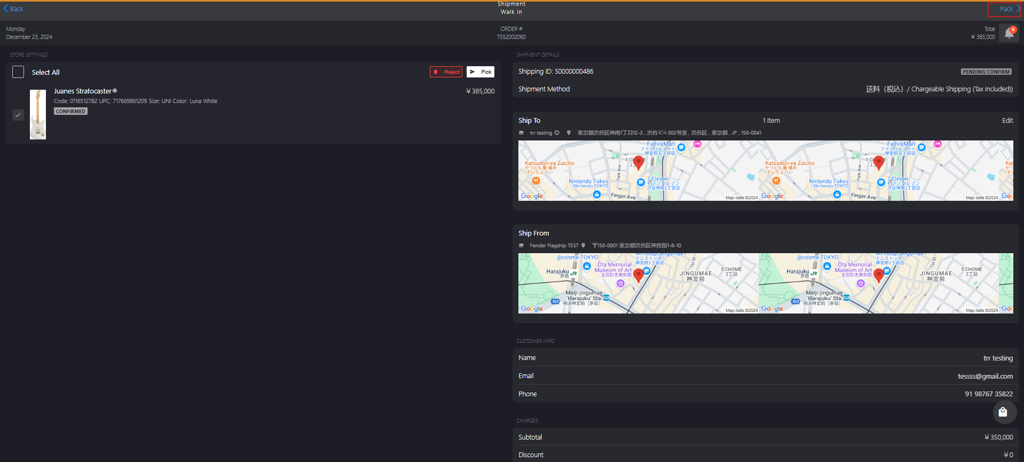
Task: Click the Ship To Tokyo address text
Action: [x=669, y=133]
